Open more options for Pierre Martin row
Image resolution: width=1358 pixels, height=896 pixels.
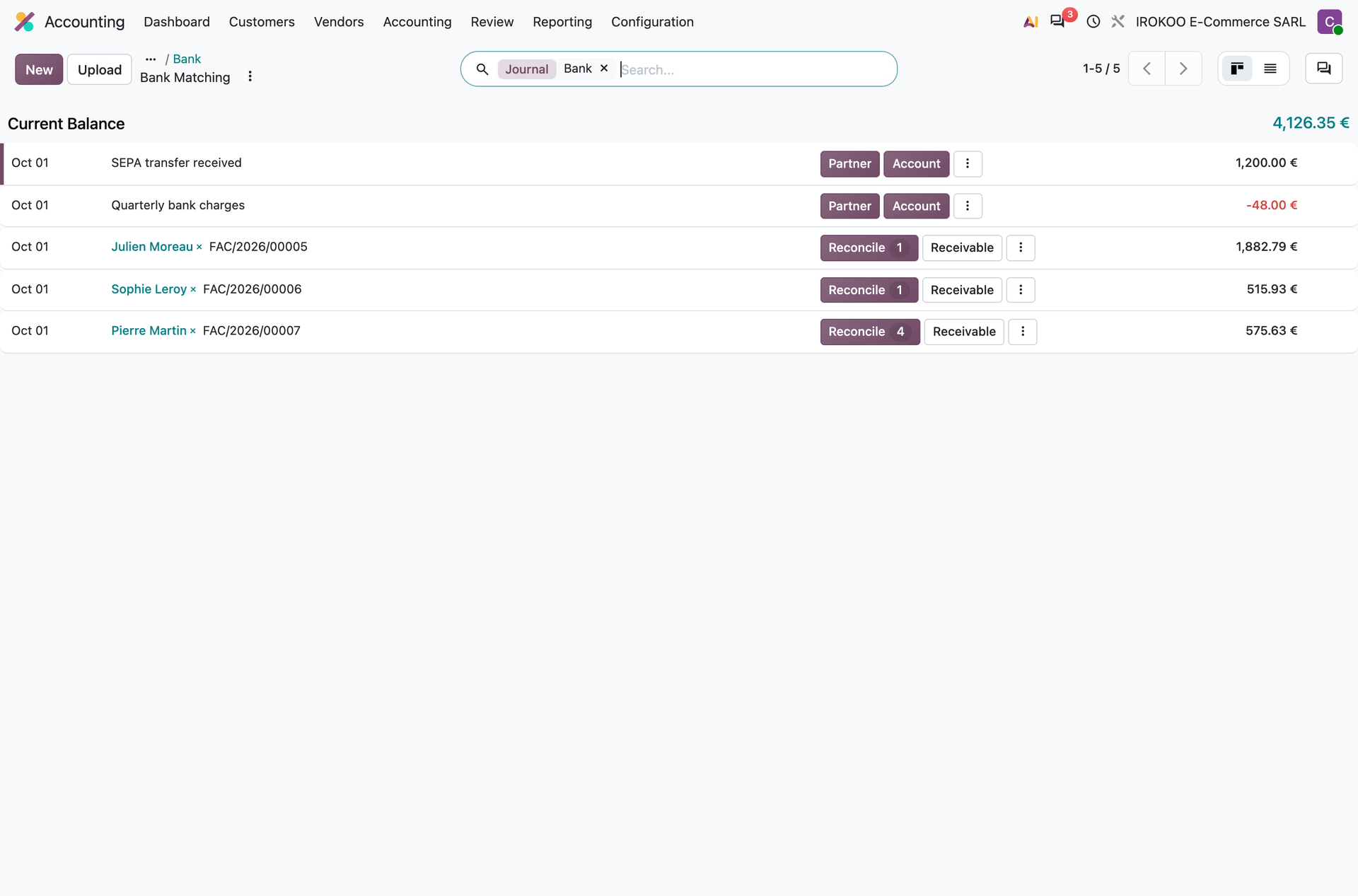(1023, 332)
